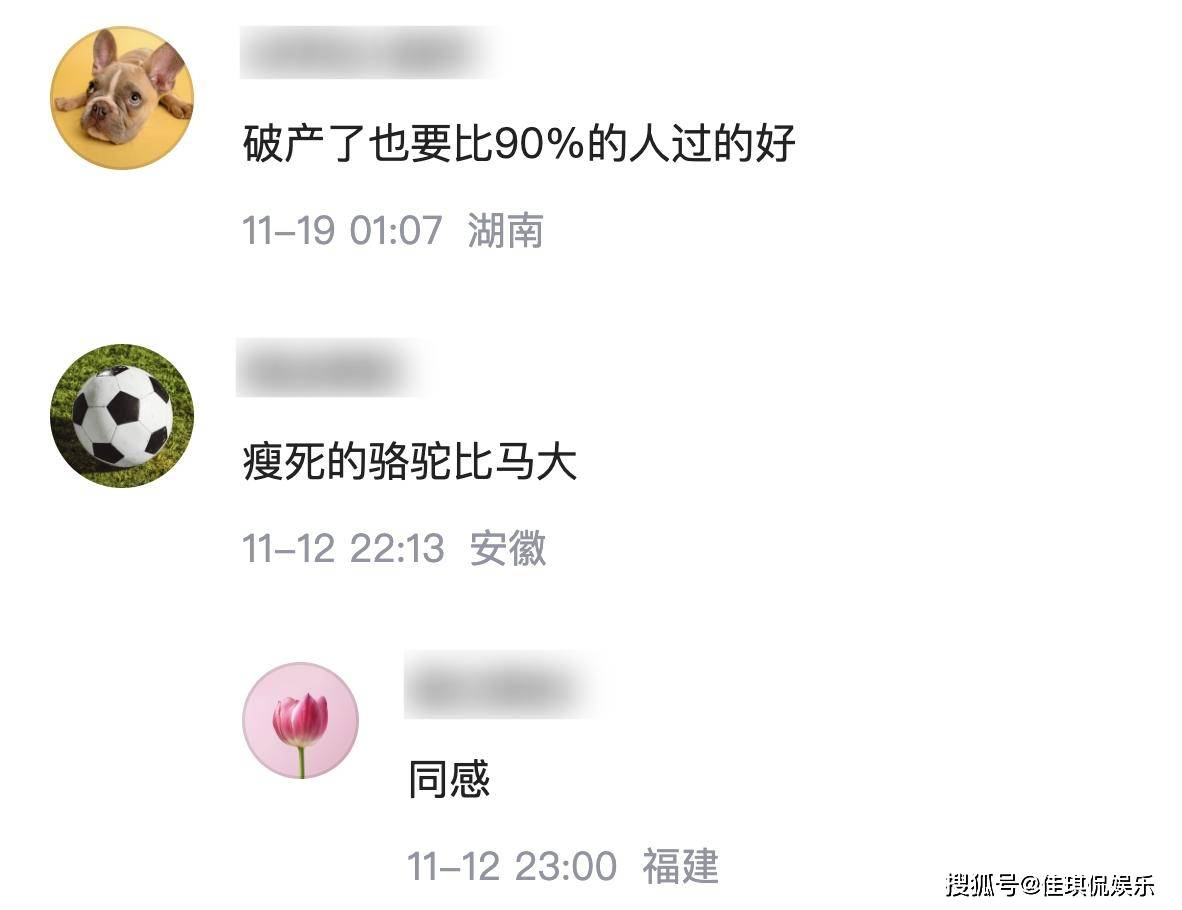Click the timestamp 11-19 01:07

point(342,230)
